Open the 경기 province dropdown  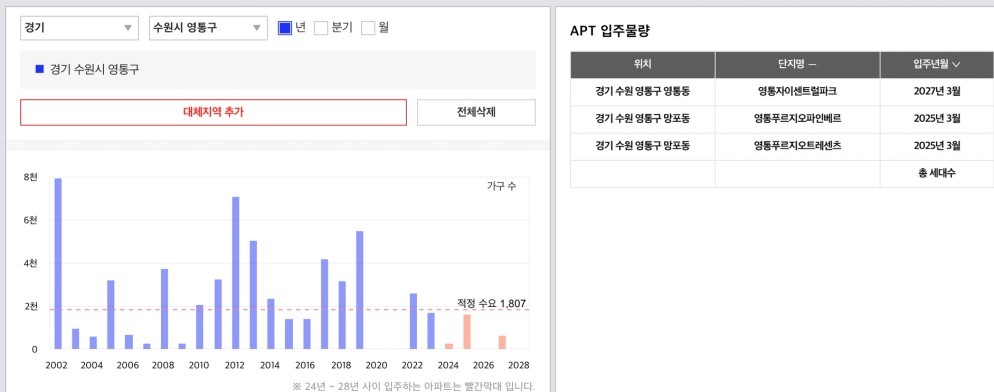pyautogui.click(x=79, y=28)
